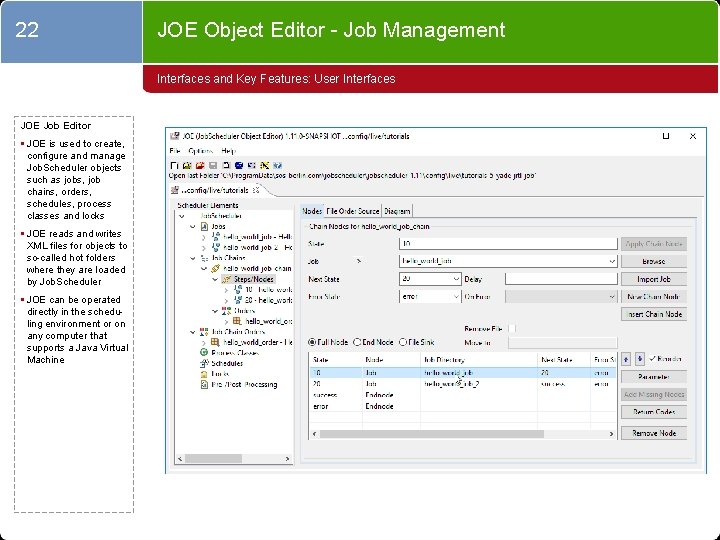Click the Pre-/Post-Processing icon
Image resolution: width=720 pixels, height=540 pixels.
pyautogui.click(x=204, y=385)
